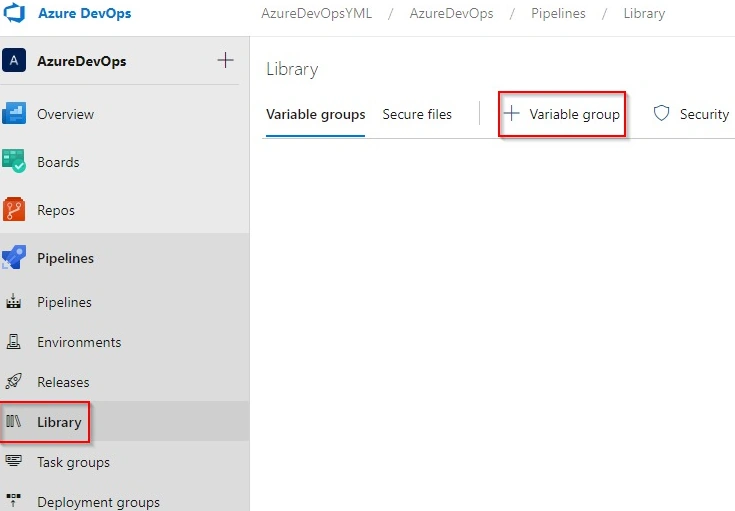The height and width of the screenshot is (511, 735).
Task: Click the Deployment groups icon
Action: pyautogui.click(x=14, y=501)
